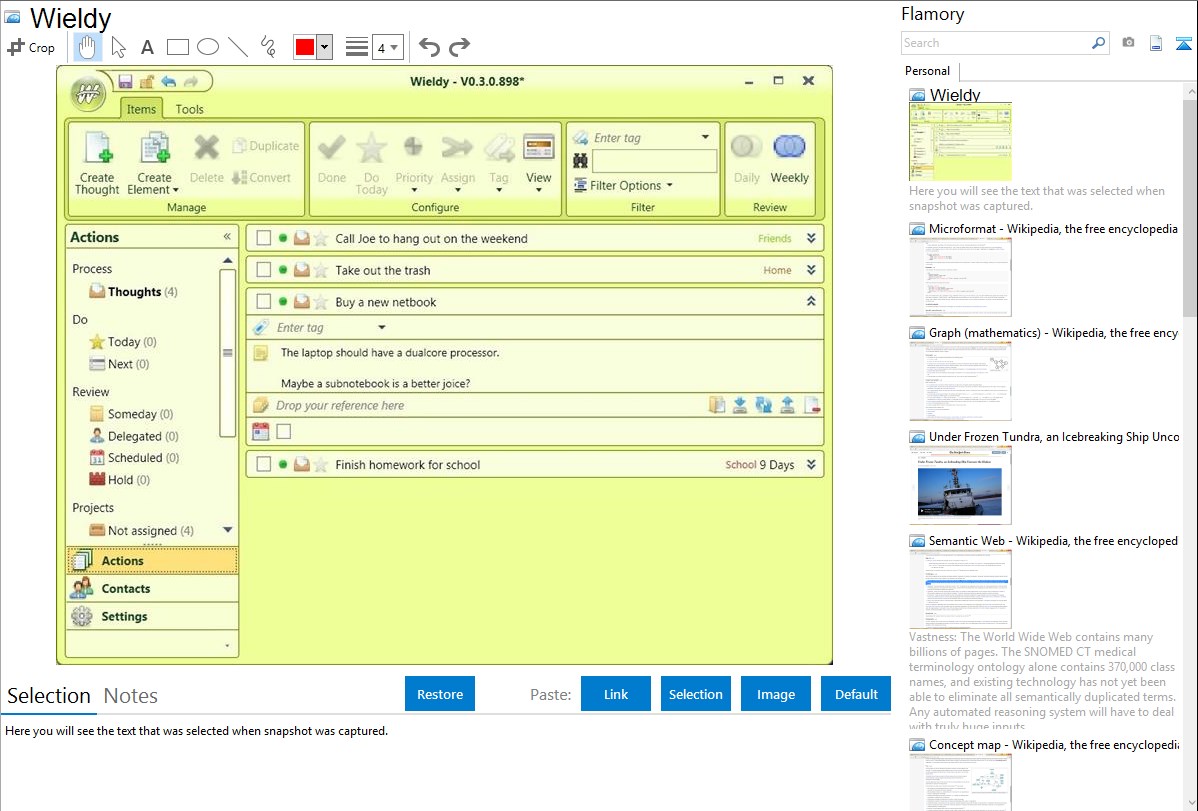Select the Crop tool
The image size is (1198, 811).
31,47
